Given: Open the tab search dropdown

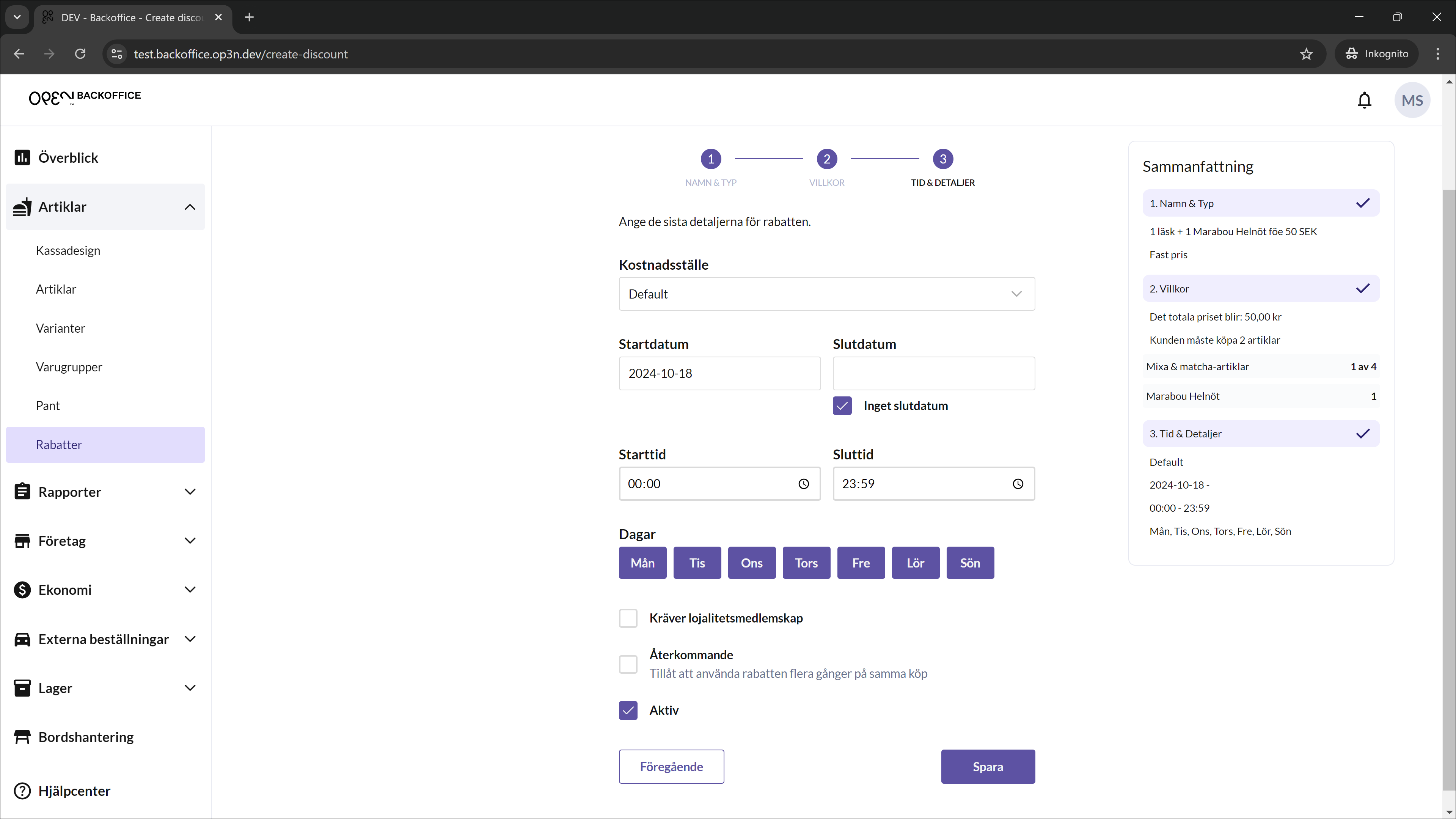Looking at the screenshot, I should pos(17,17).
